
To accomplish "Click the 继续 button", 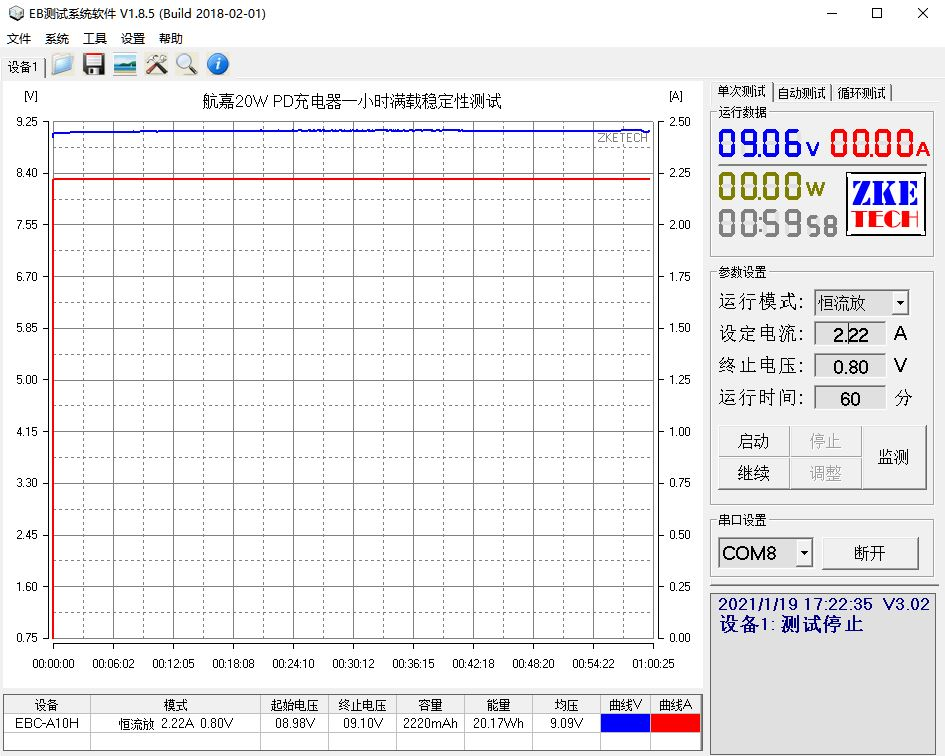I will [753, 473].
